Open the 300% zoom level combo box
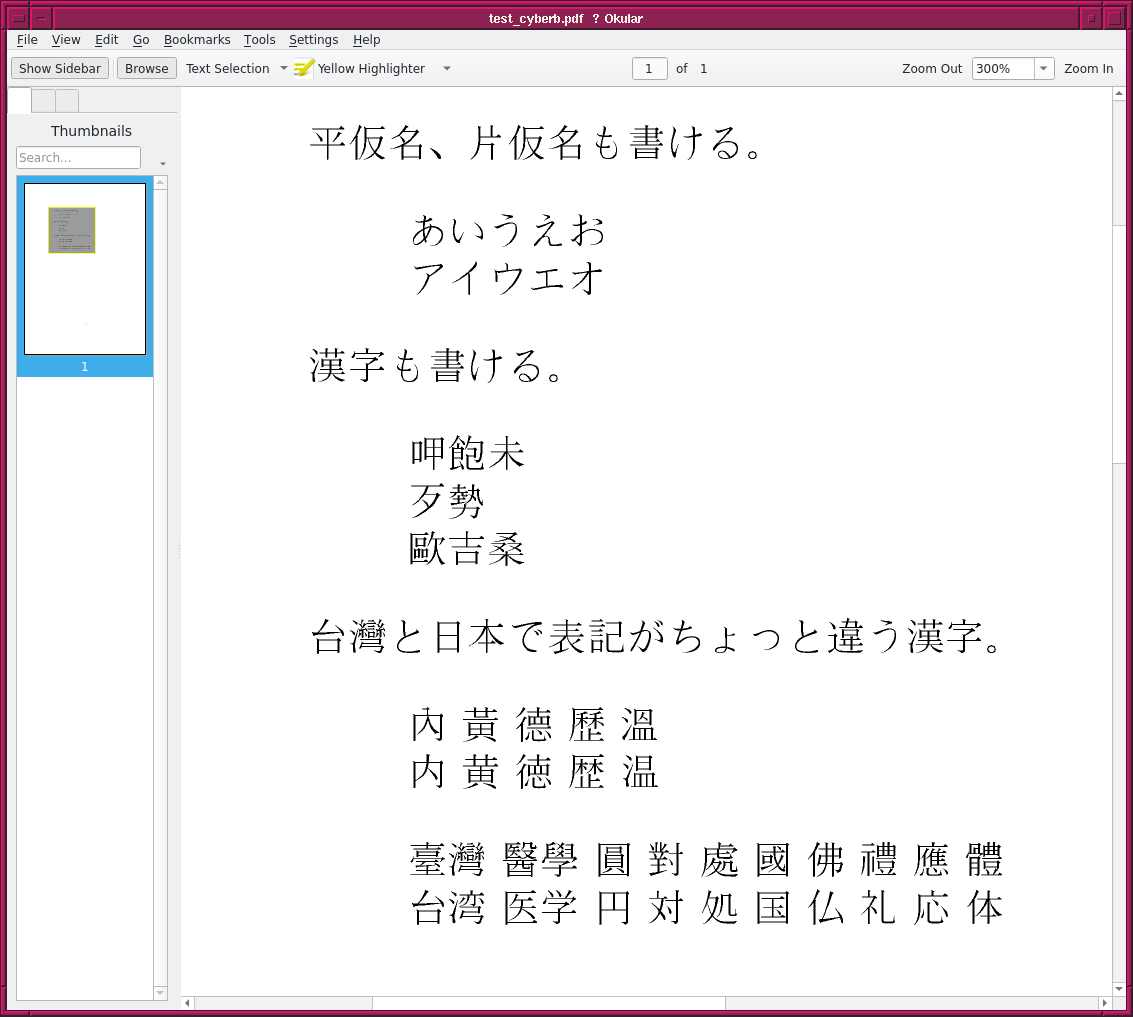The image size is (1133, 1017). point(1012,68)
